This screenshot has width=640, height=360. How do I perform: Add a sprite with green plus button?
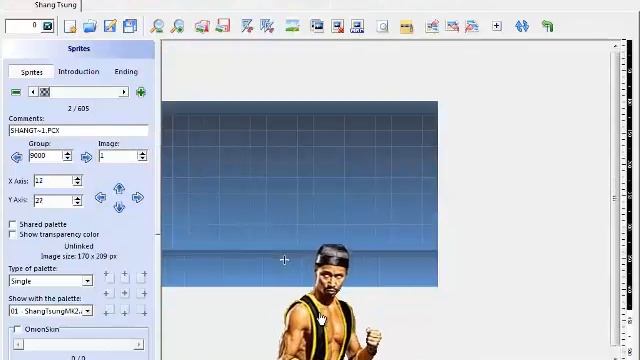[141, 92]
